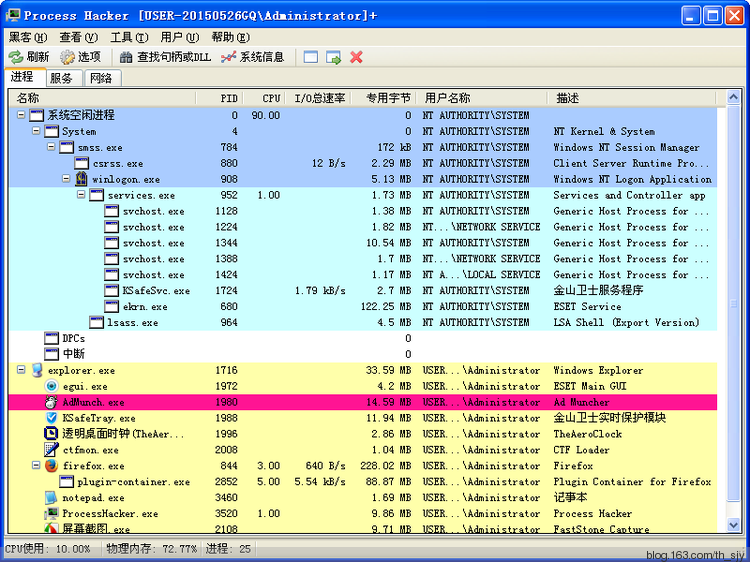Click the ctfmon.exe pen icon
Viewport: 750px width, 562px height.
click(51, 450)
